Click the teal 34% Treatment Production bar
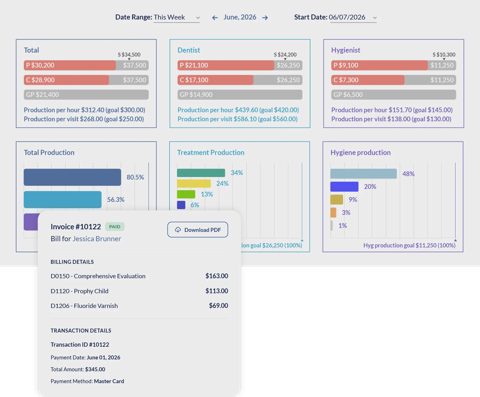 tap(201, 173)
